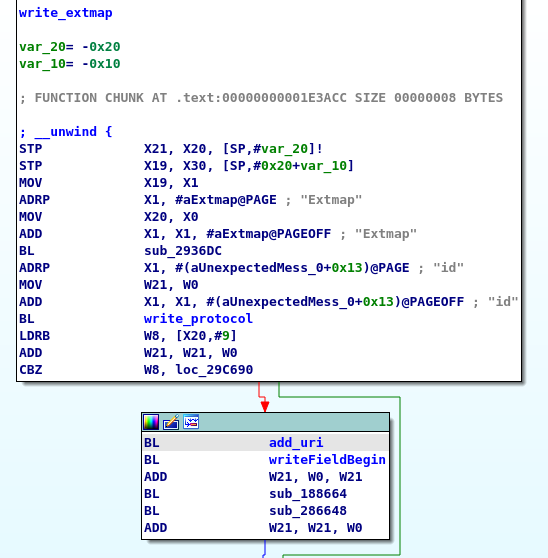This screenshot has height=558, width=548.
Task: Select var_10 definition line
Action: click(x=70, y=64)
